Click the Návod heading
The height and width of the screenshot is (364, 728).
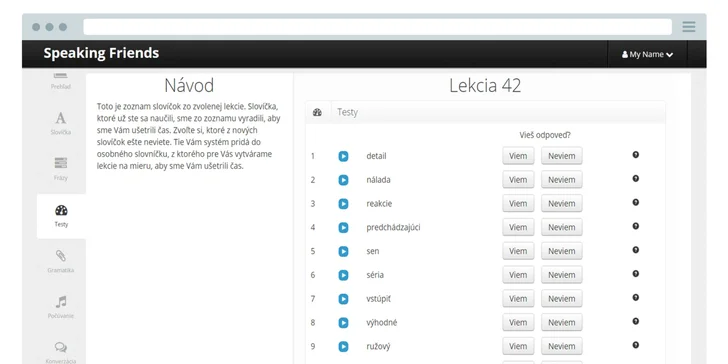click(189, 86)
